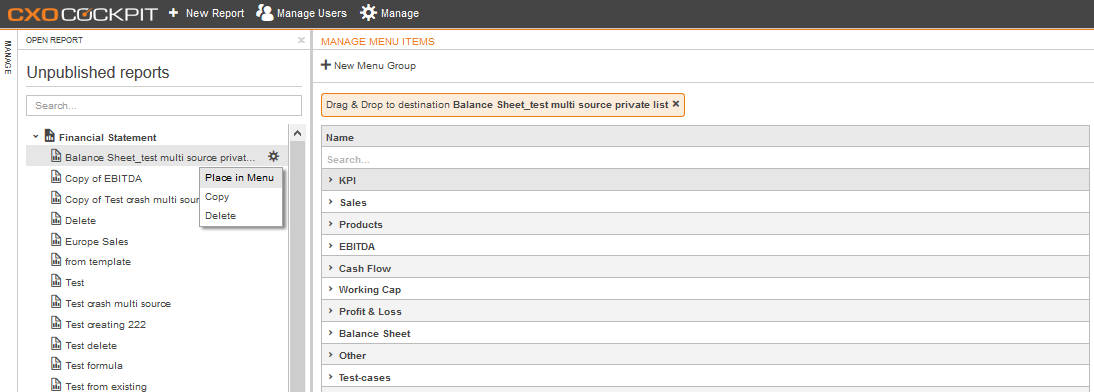This screenshot has height=392, width=1094.
Task: Click the report icon beside Europe Sales
Action: tap(57, 240)
